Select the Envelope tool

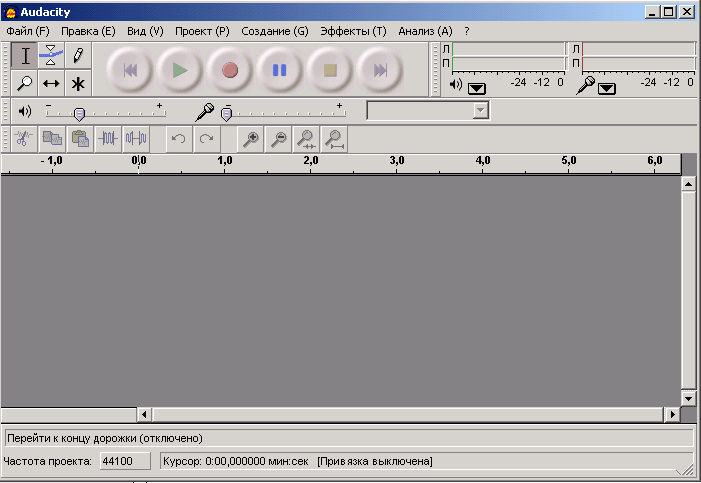(x=51, y=56)
